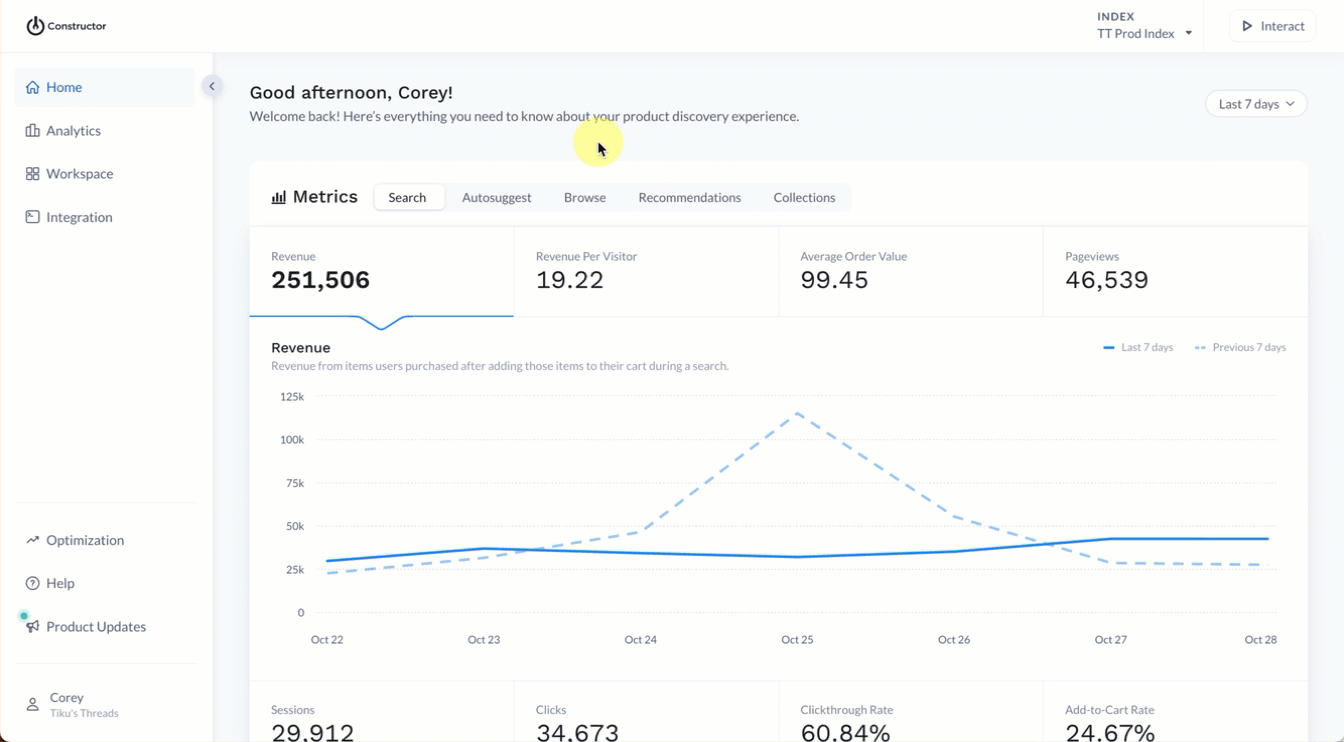Click the Corey user profile icon
1344x742 pixels.
pyautogui.click(x=33, y=705)
